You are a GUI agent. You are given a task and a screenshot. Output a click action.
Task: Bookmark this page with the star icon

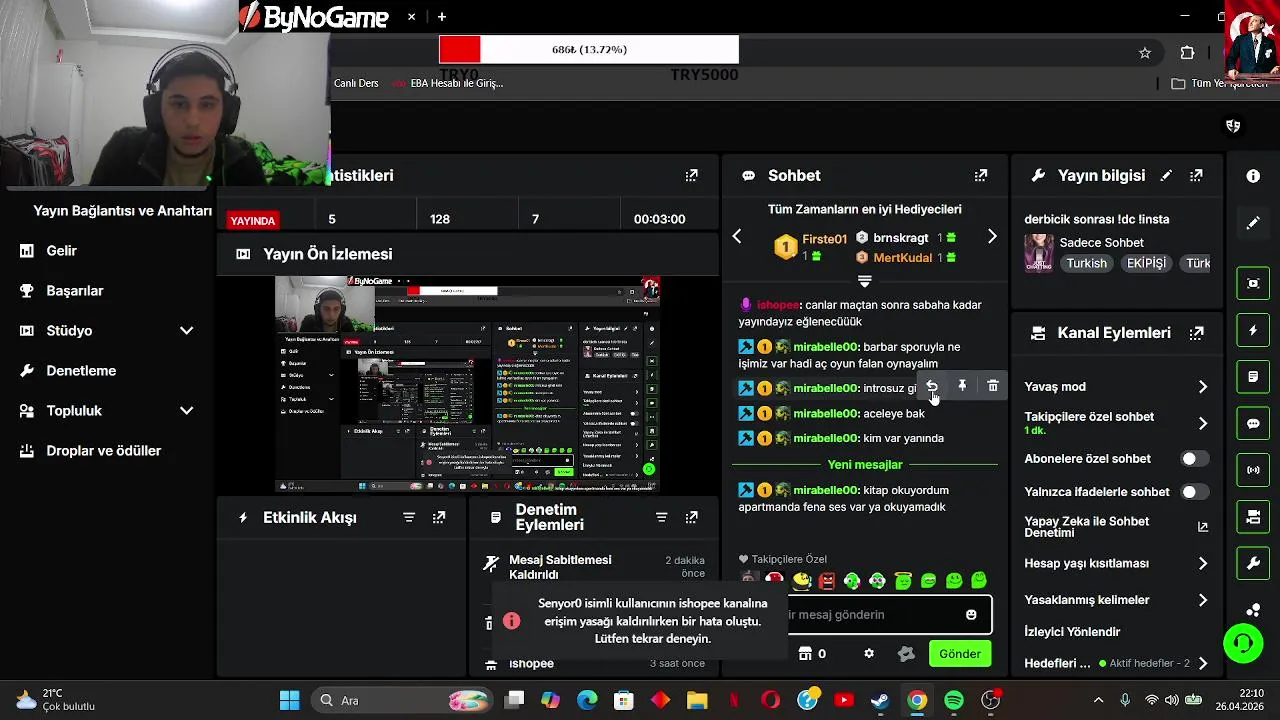pyautogui.click(x=1145, y=53)
